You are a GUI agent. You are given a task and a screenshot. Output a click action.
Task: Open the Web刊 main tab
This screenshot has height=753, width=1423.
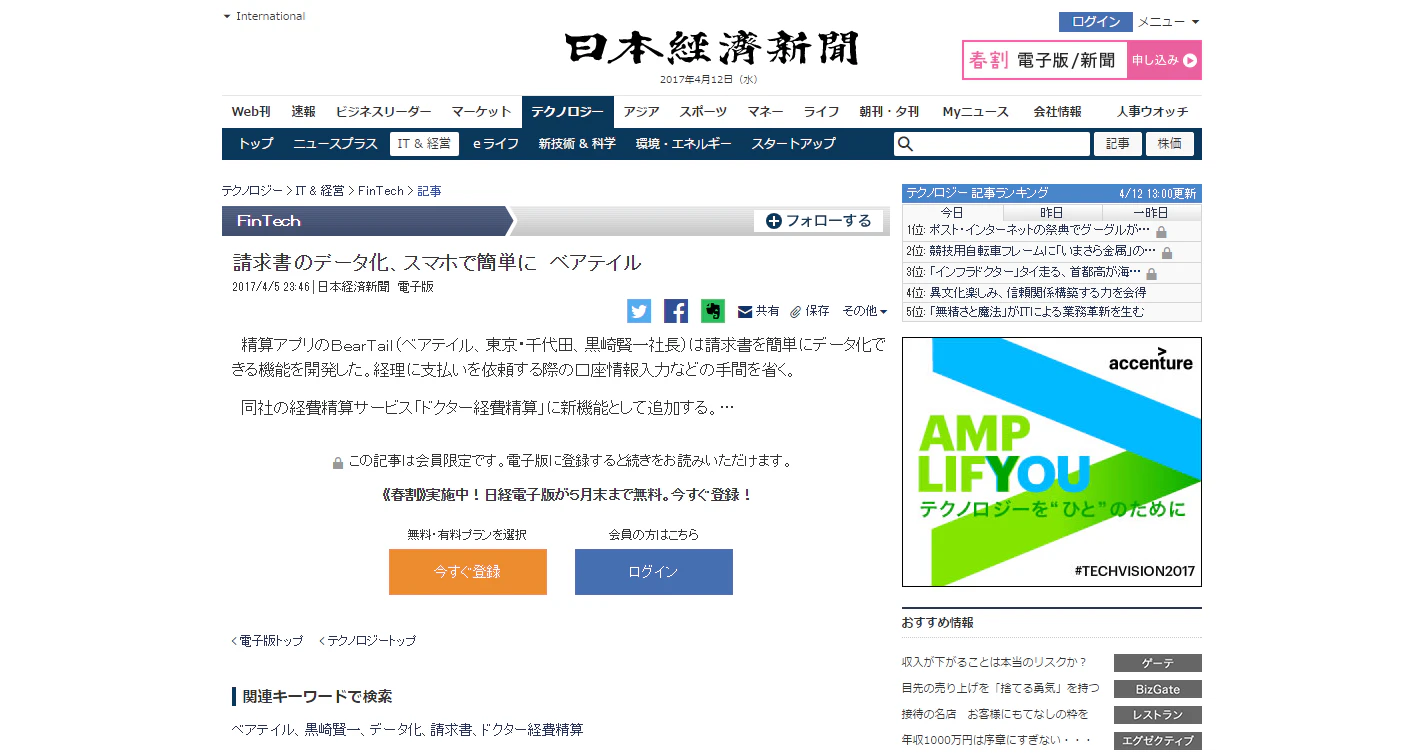[x=251, y=112]
